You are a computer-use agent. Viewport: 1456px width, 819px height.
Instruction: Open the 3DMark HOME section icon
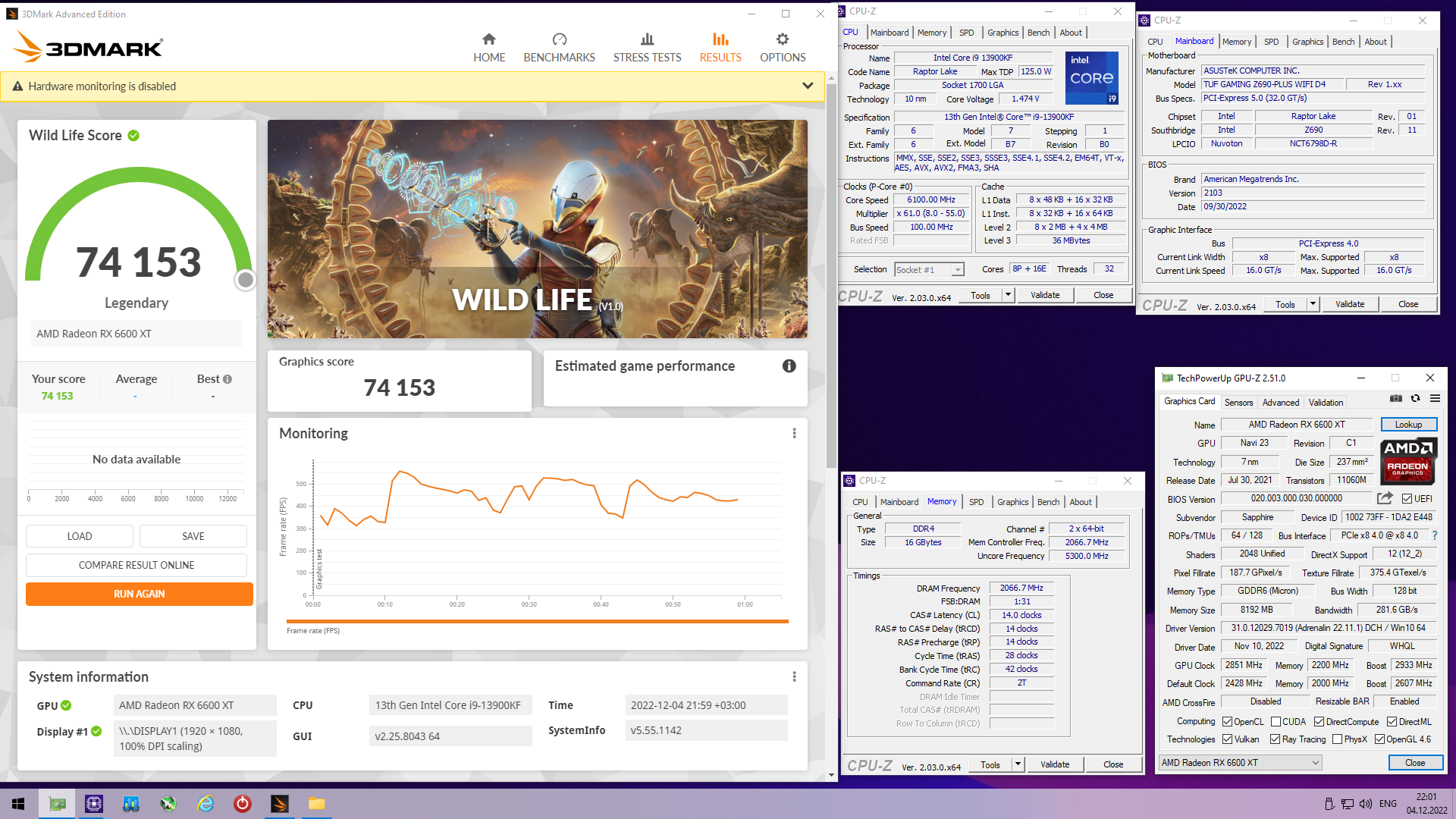489,39
